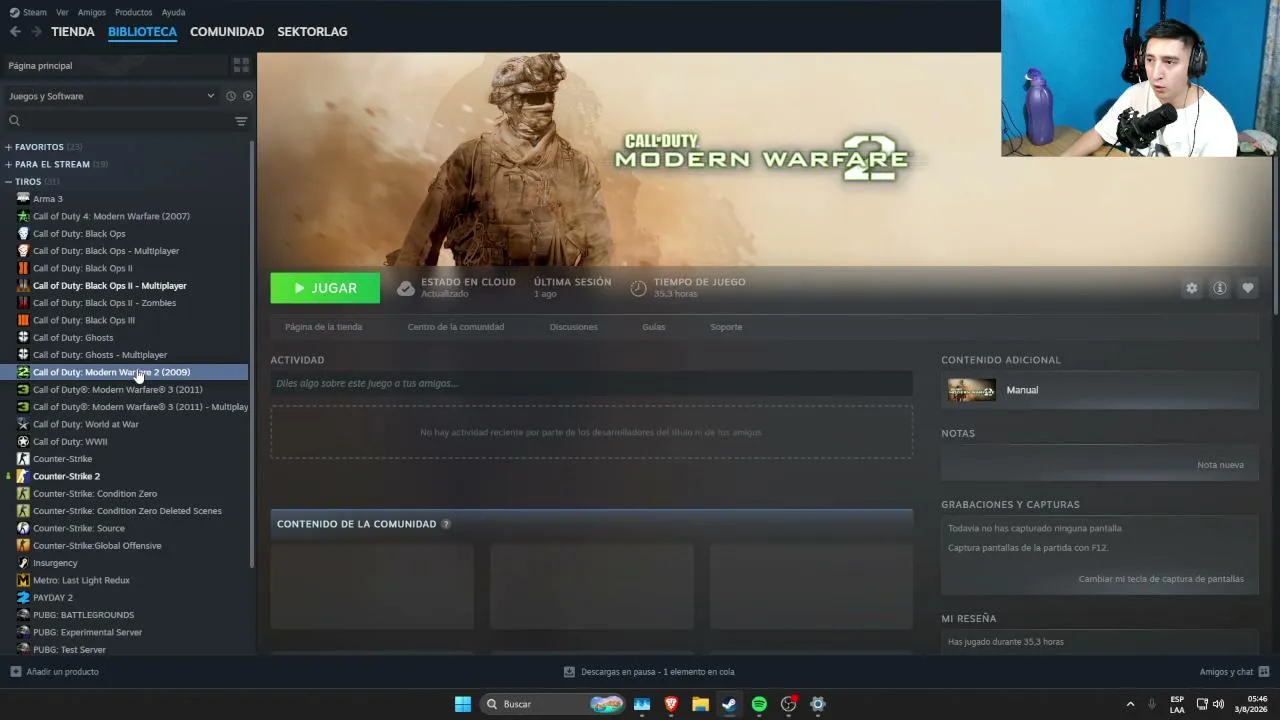Change screenshot capture key link
This screenshot has height=720, width=1280.
pyautogui.click(x=1161, y=579)
